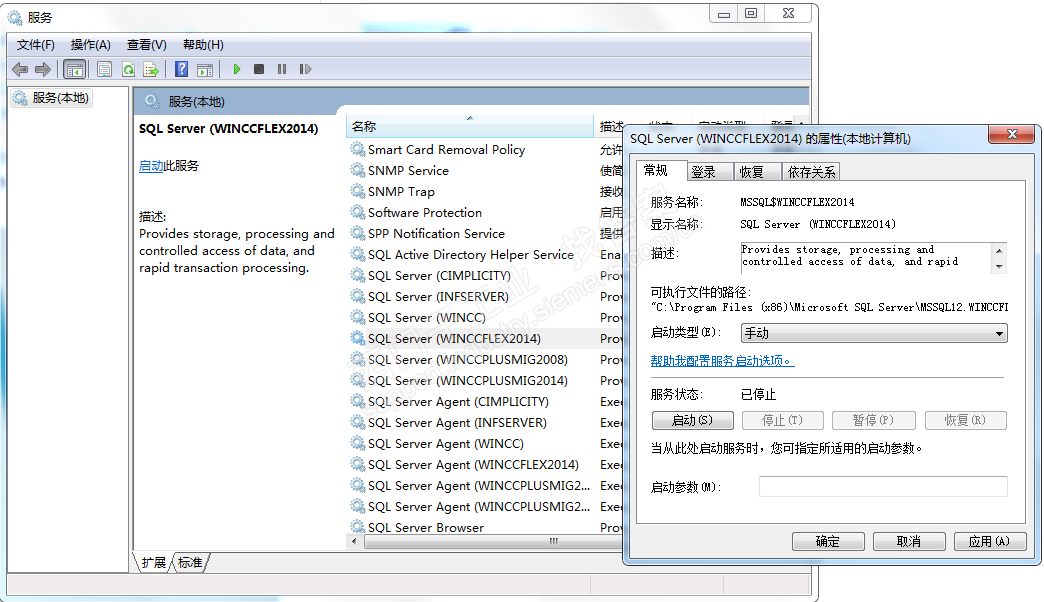The image size is (1044, 602).
Task: Click gear icon of SQL Server Agent (WINCC)
Action: (x=358, y=443)
